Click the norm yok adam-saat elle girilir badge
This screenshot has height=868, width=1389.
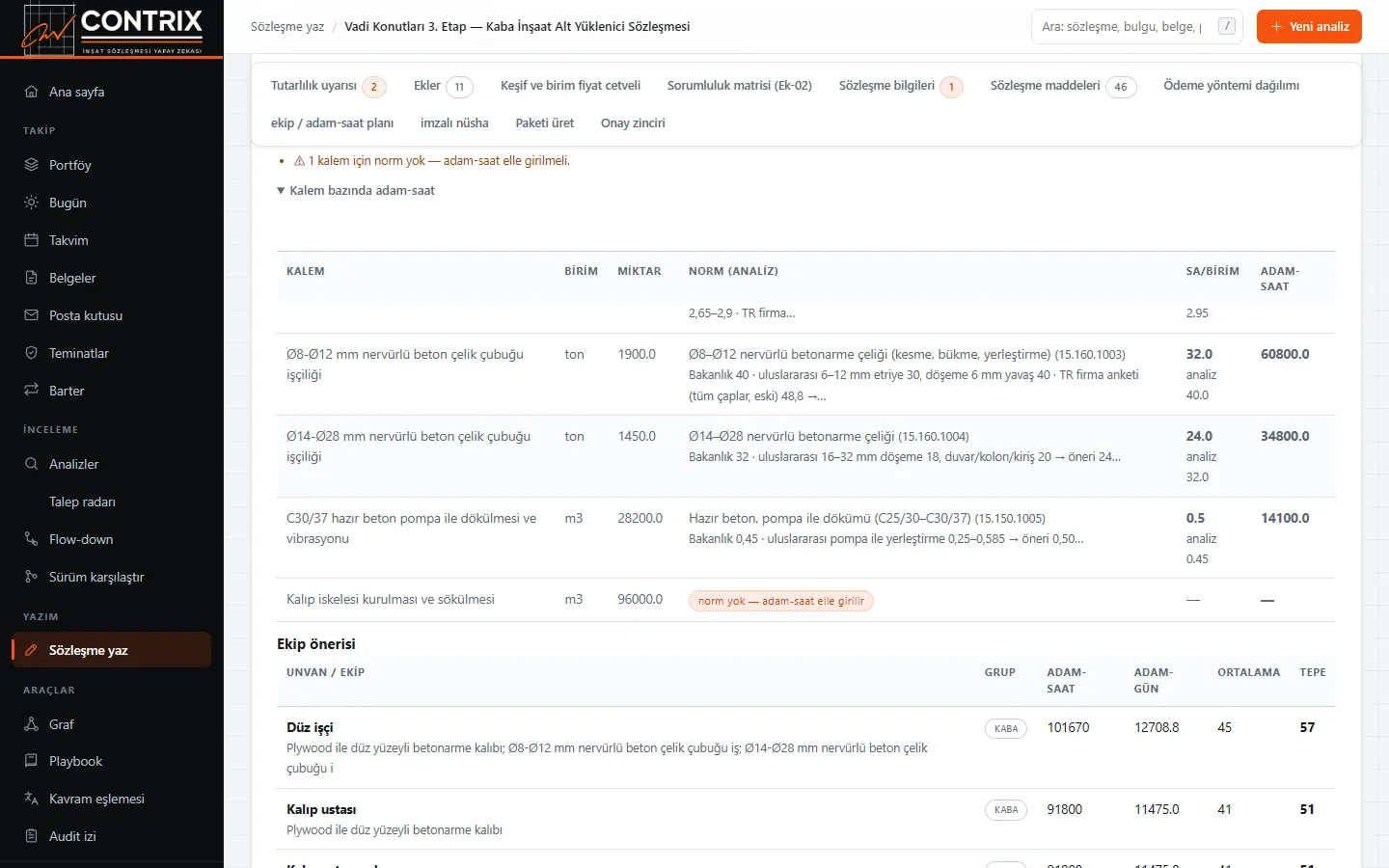[x=780, y=601]
